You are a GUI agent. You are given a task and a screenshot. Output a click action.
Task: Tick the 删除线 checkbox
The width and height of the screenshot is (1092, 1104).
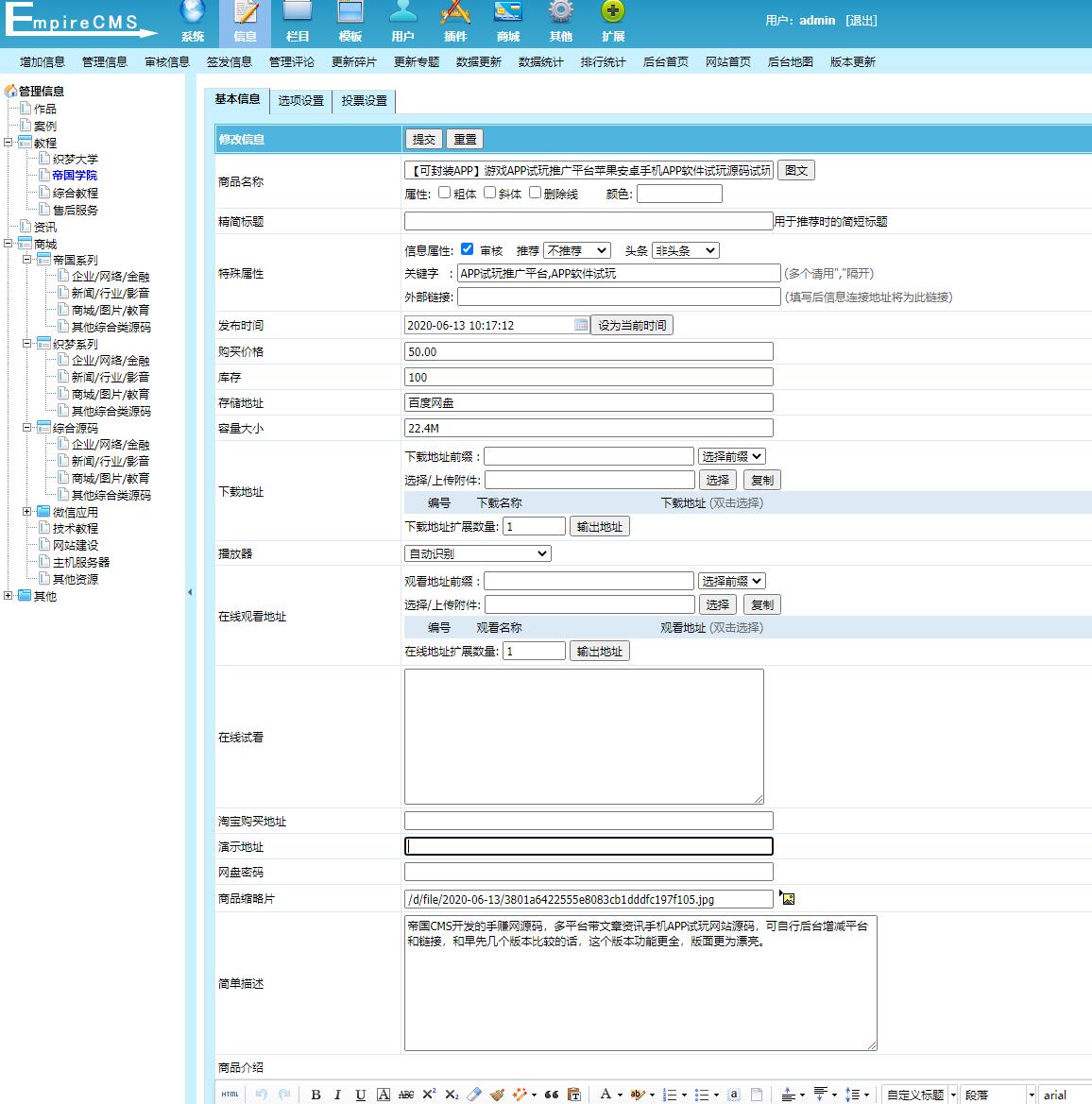(x=535, y=193)
